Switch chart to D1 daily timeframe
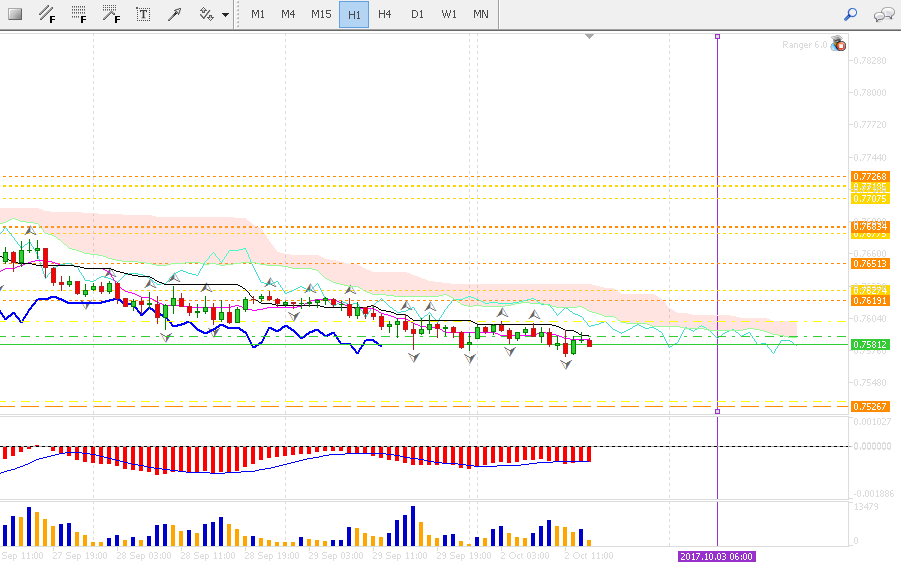The image size is (901, 565). 417,14
